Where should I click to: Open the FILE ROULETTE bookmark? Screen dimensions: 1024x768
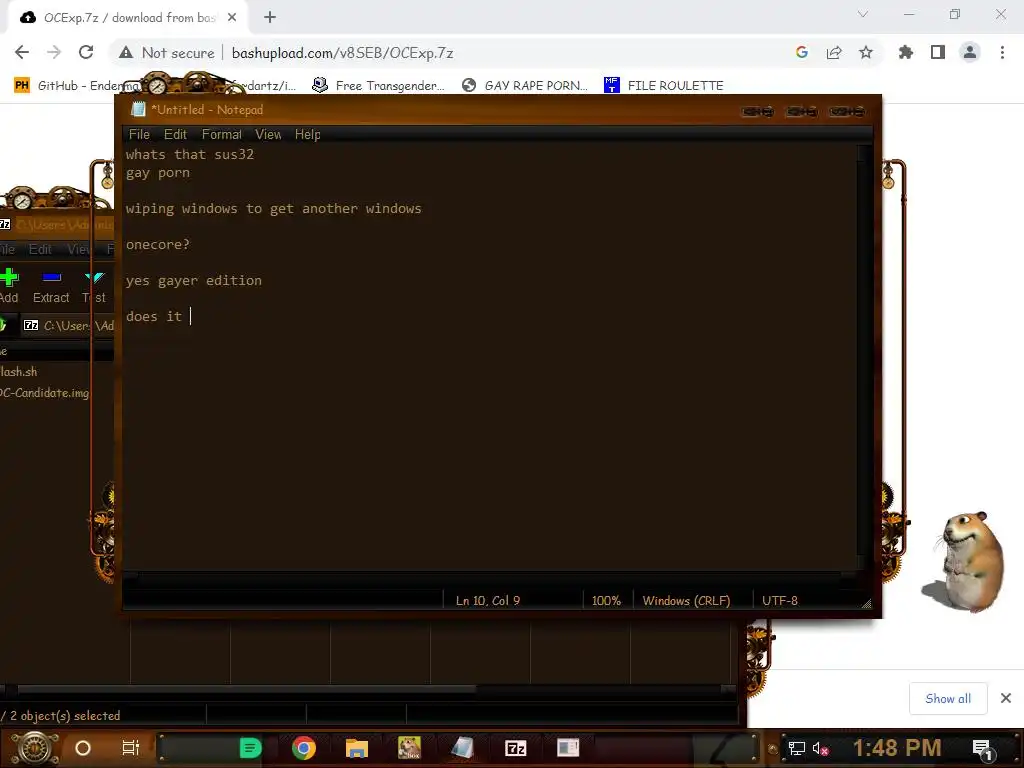(664, 86)
